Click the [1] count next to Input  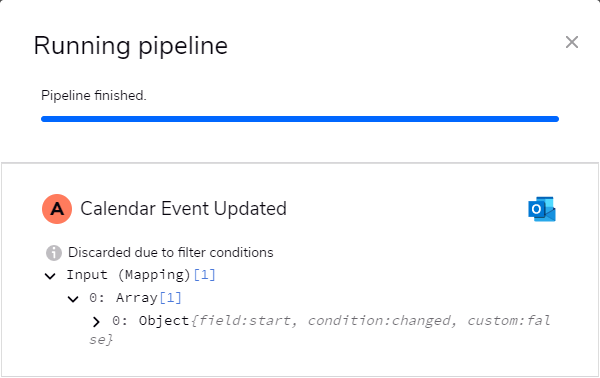tap(205, 275)
